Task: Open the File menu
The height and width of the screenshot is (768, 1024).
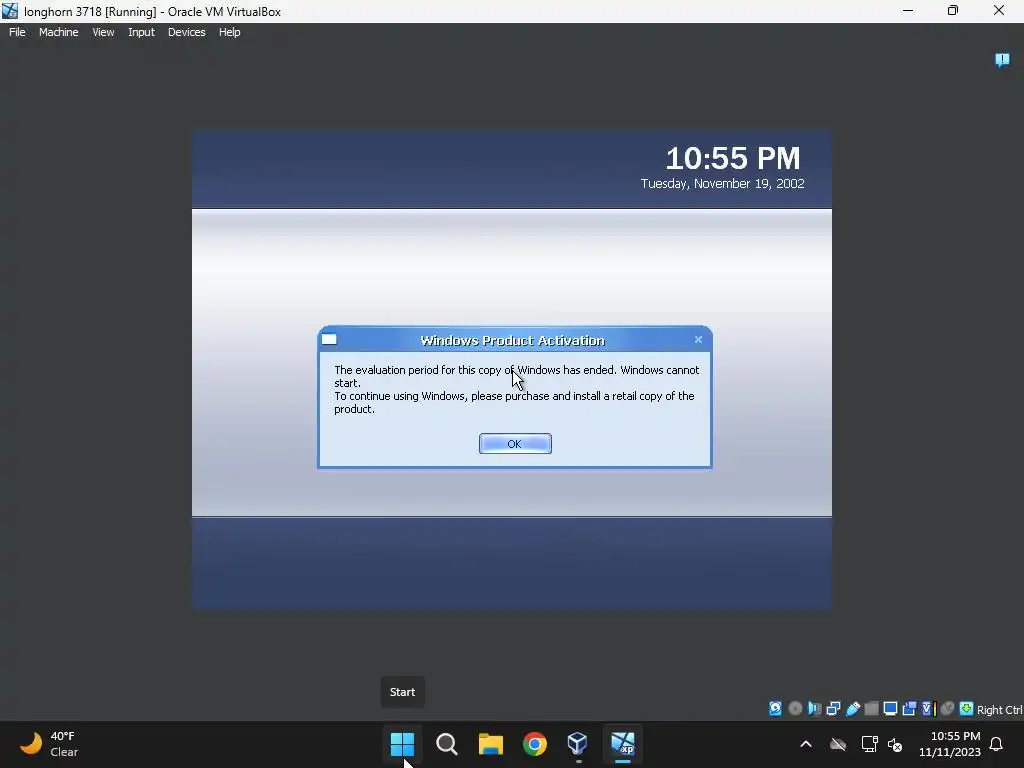Action: click(17, 32)
